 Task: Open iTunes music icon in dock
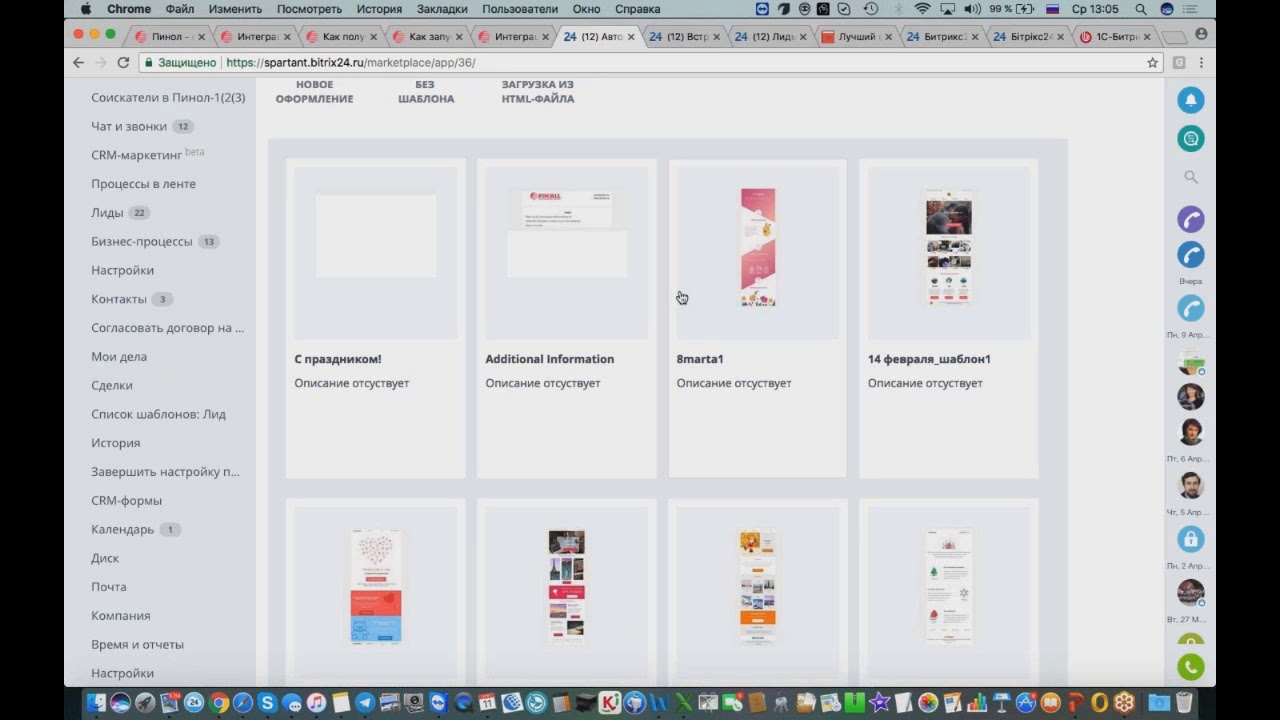pos(316,703)
